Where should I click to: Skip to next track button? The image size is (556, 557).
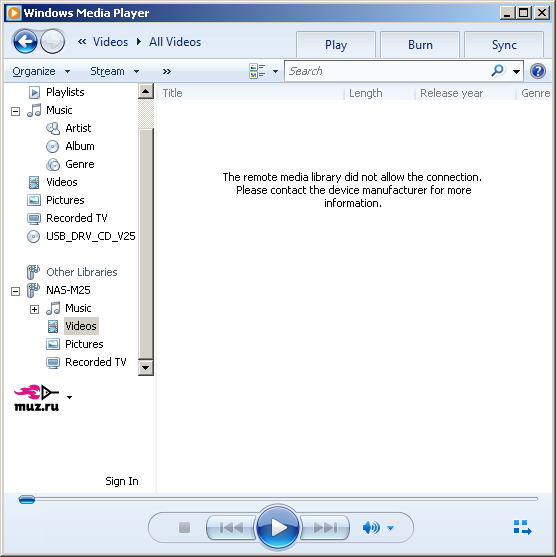point(324,528)
